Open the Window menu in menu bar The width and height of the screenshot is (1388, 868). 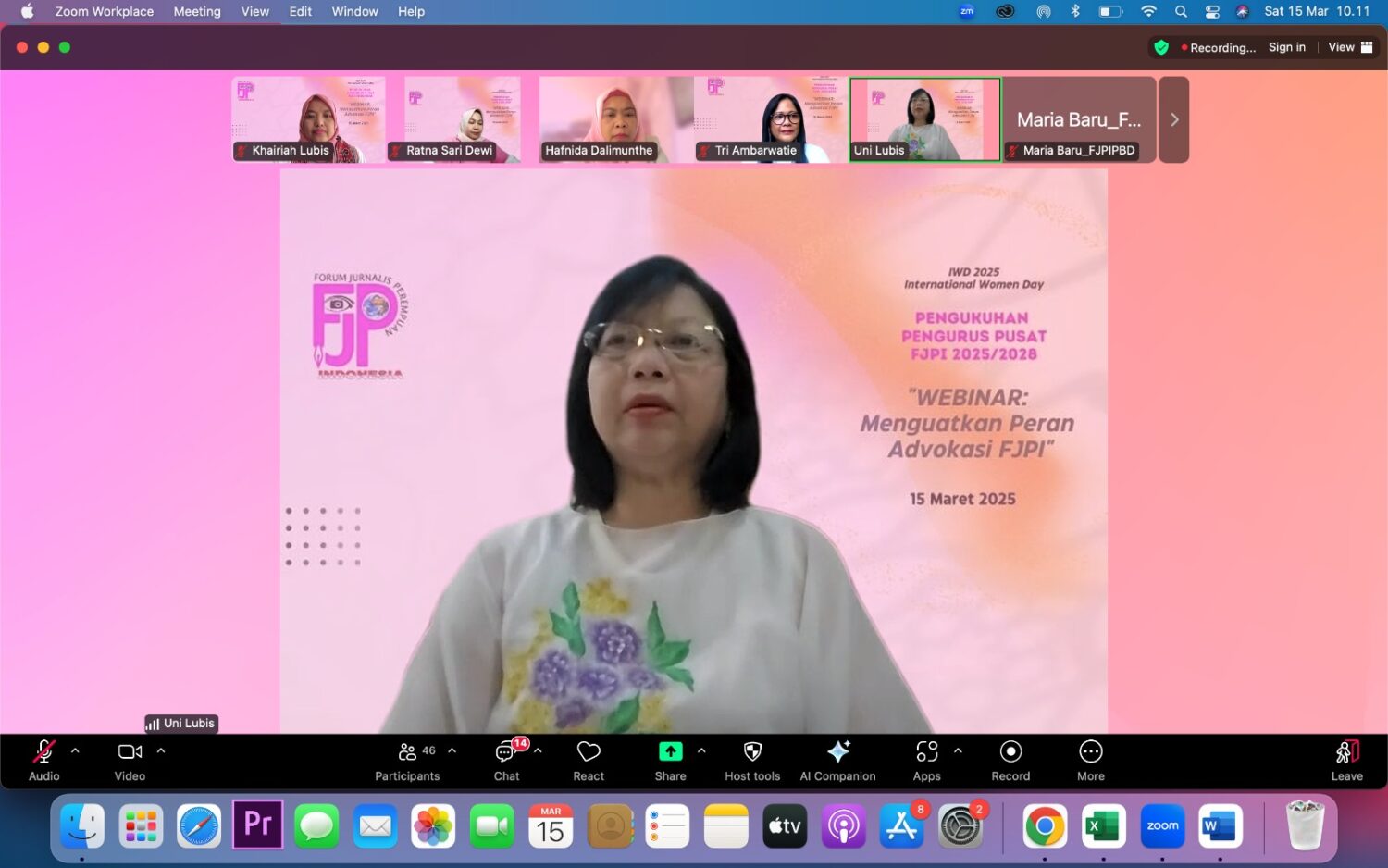pos(354,12)
